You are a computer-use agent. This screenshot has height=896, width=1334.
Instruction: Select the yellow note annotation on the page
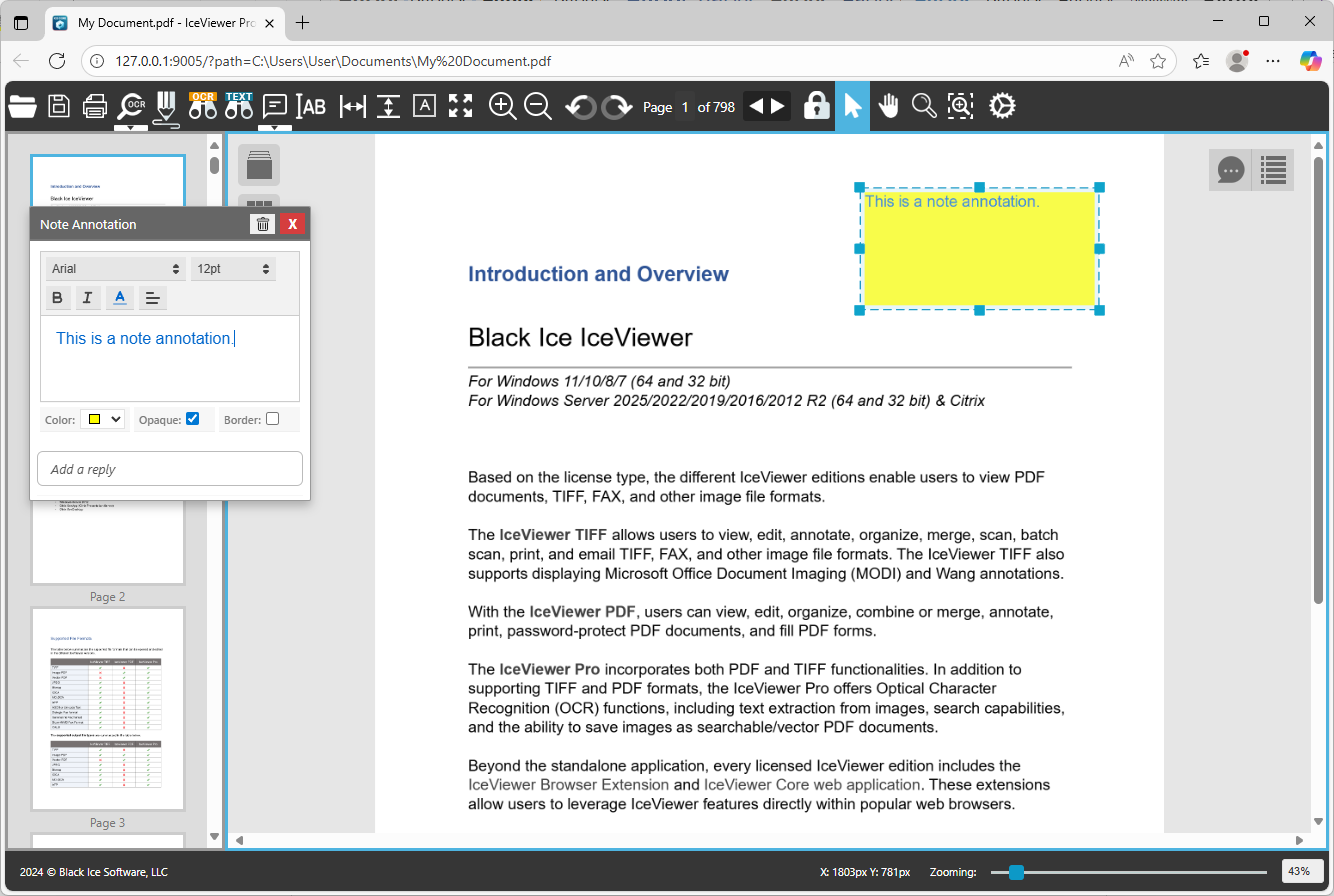tap(980, 248)
